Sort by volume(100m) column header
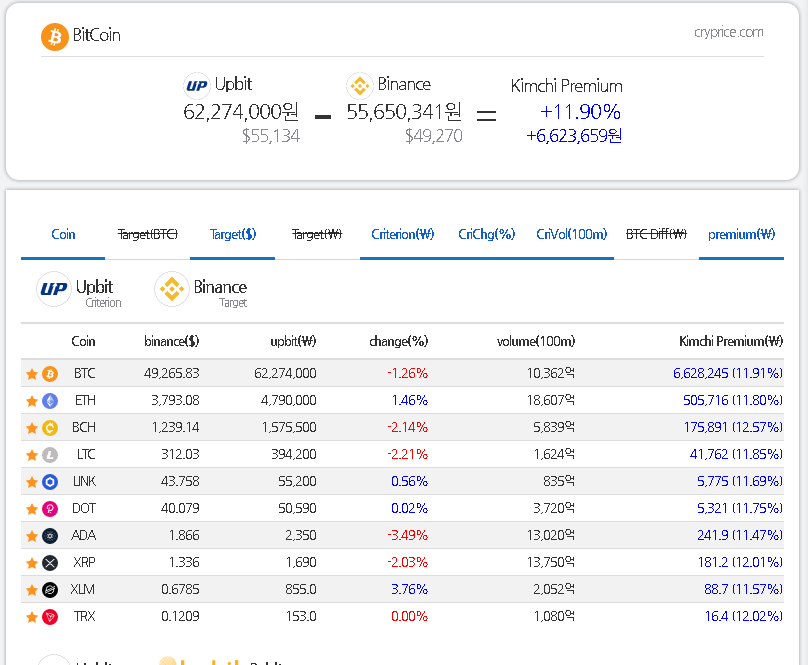The width and height of the screenshot is (808, 665). 536,341
